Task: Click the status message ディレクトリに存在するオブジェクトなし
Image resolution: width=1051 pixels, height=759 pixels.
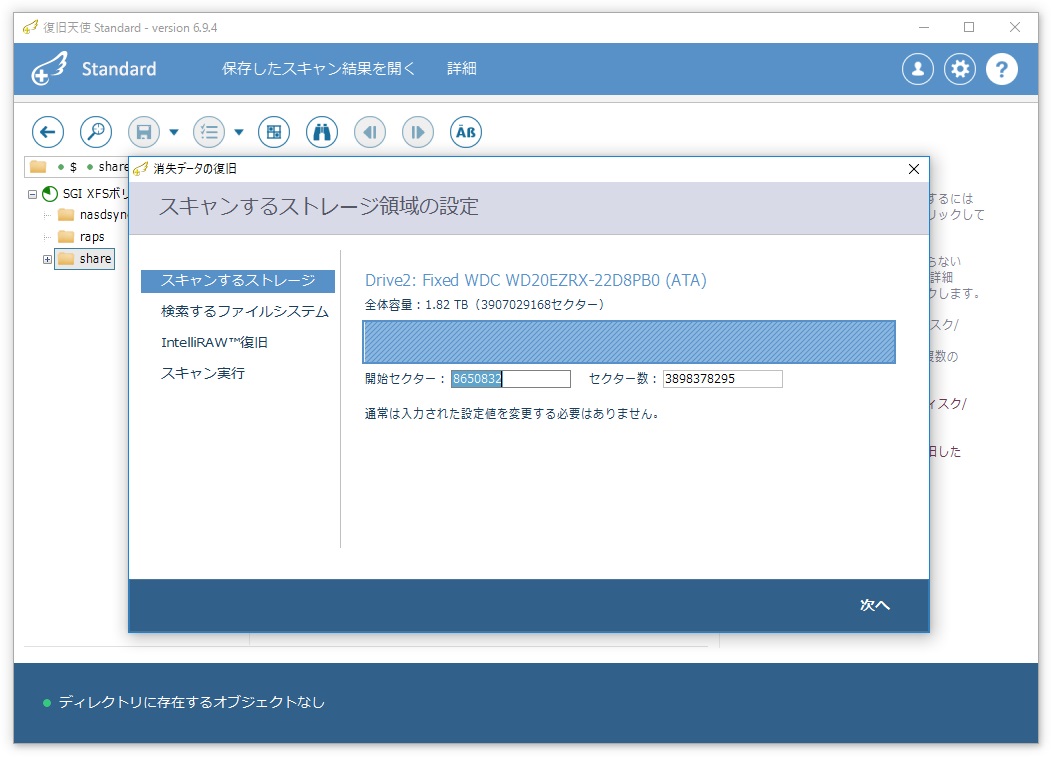Action: (191, 703)
